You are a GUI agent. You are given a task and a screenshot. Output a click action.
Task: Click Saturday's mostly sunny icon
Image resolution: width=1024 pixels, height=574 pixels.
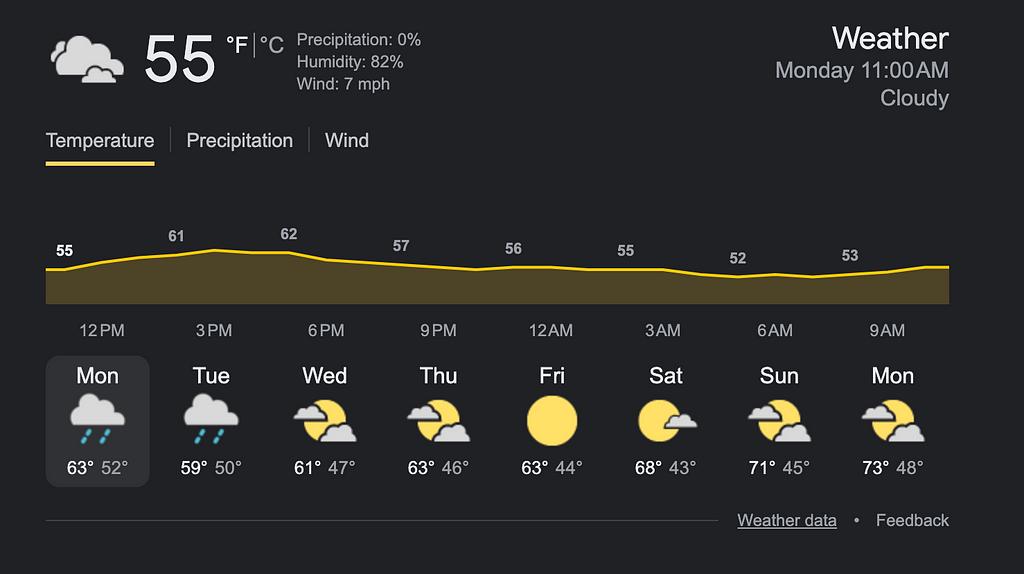666,420
